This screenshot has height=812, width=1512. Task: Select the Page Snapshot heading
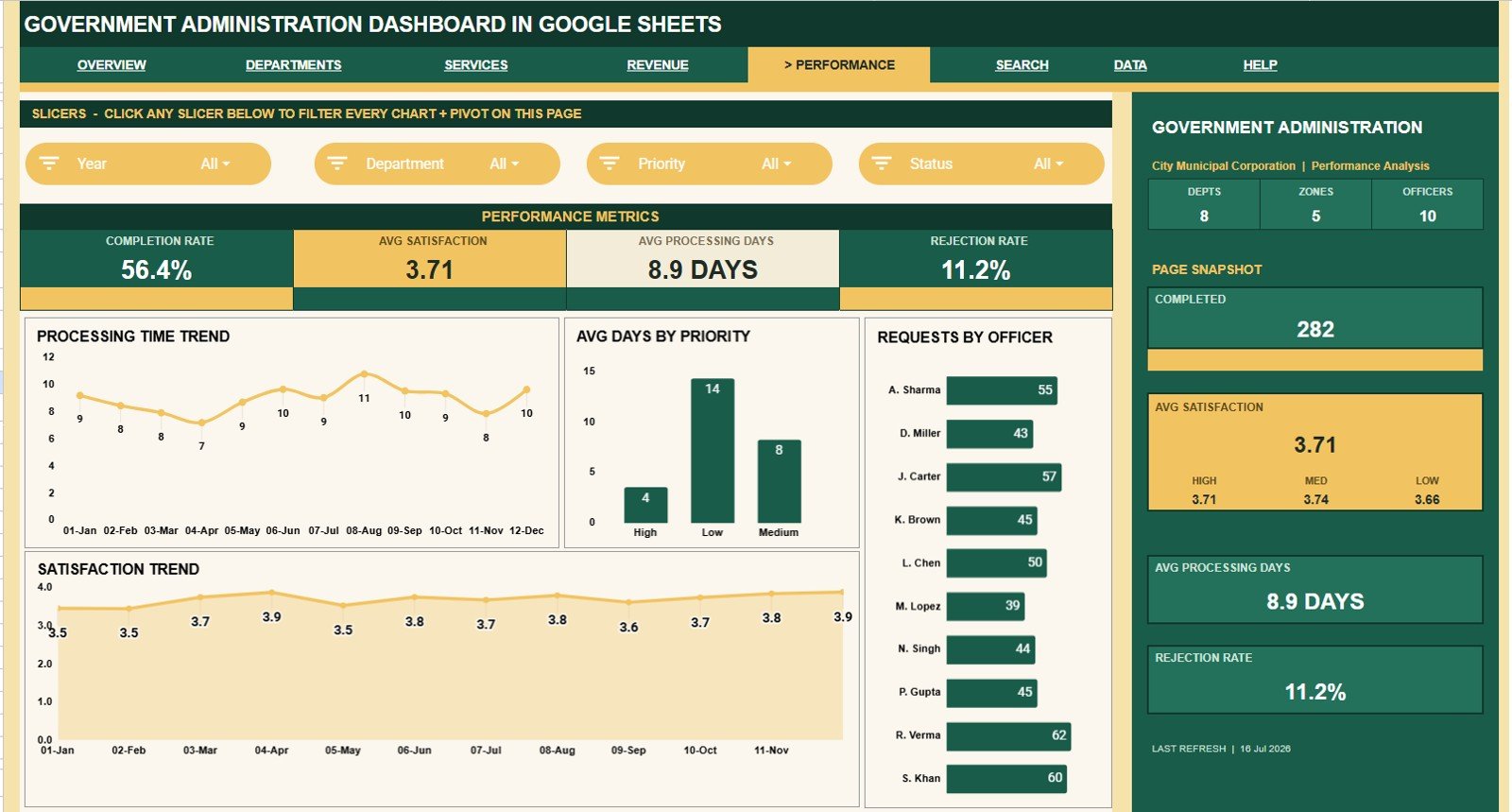(x=1207, y=269)
